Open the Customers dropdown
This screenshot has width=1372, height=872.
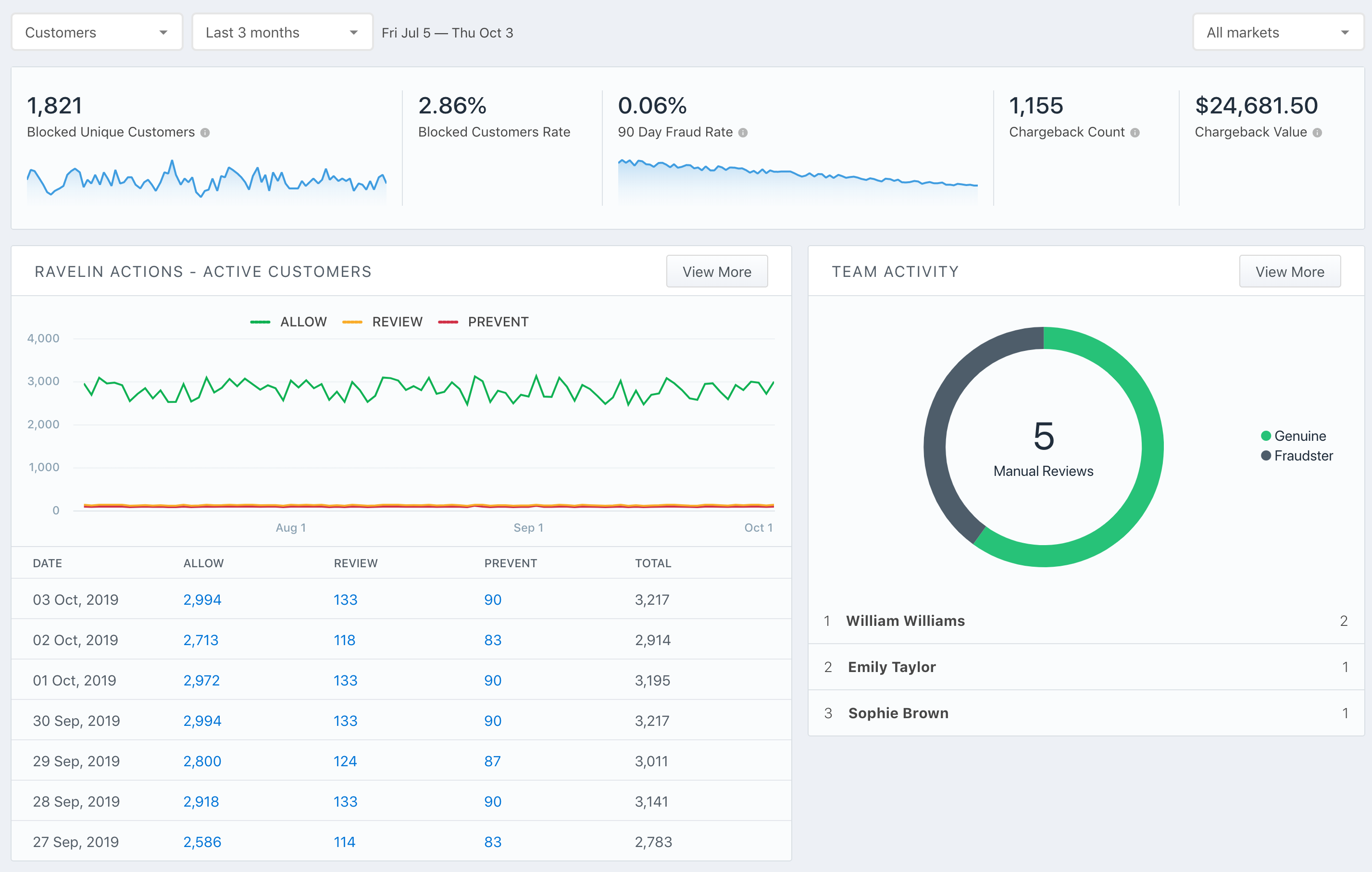pyautogui.click(x=97, y=33)
